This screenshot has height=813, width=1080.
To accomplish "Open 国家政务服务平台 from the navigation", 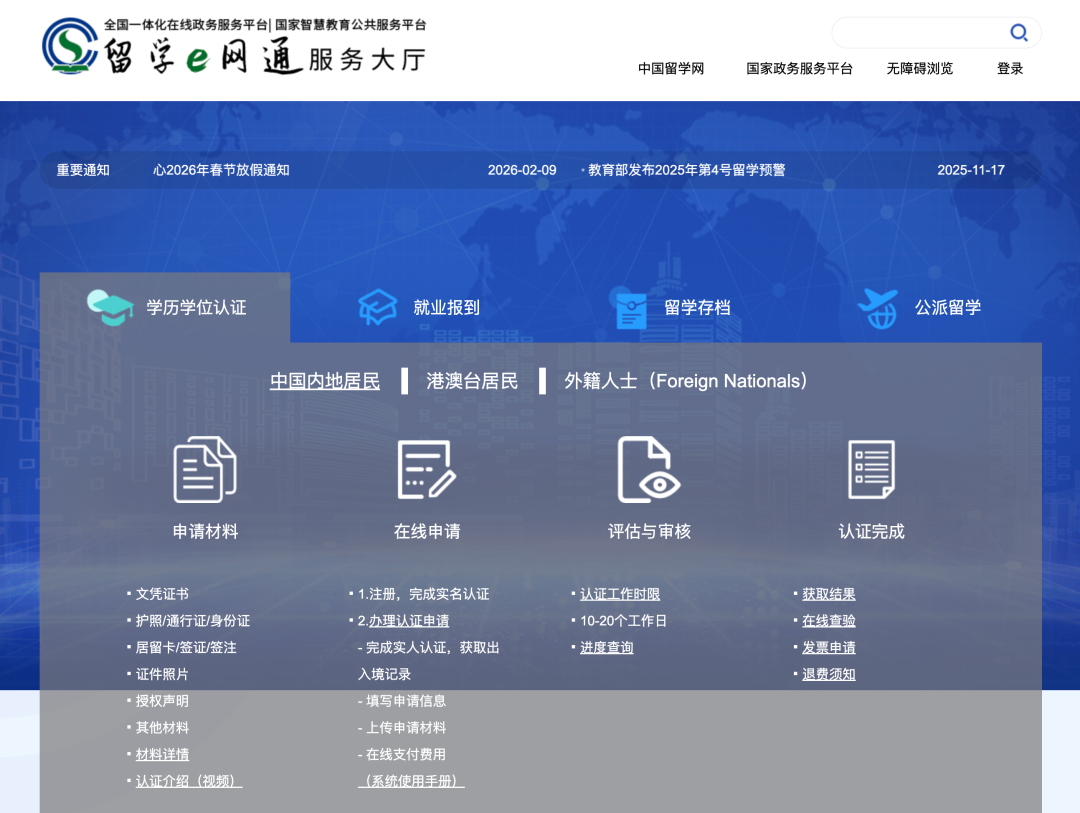I will [798, 67].
